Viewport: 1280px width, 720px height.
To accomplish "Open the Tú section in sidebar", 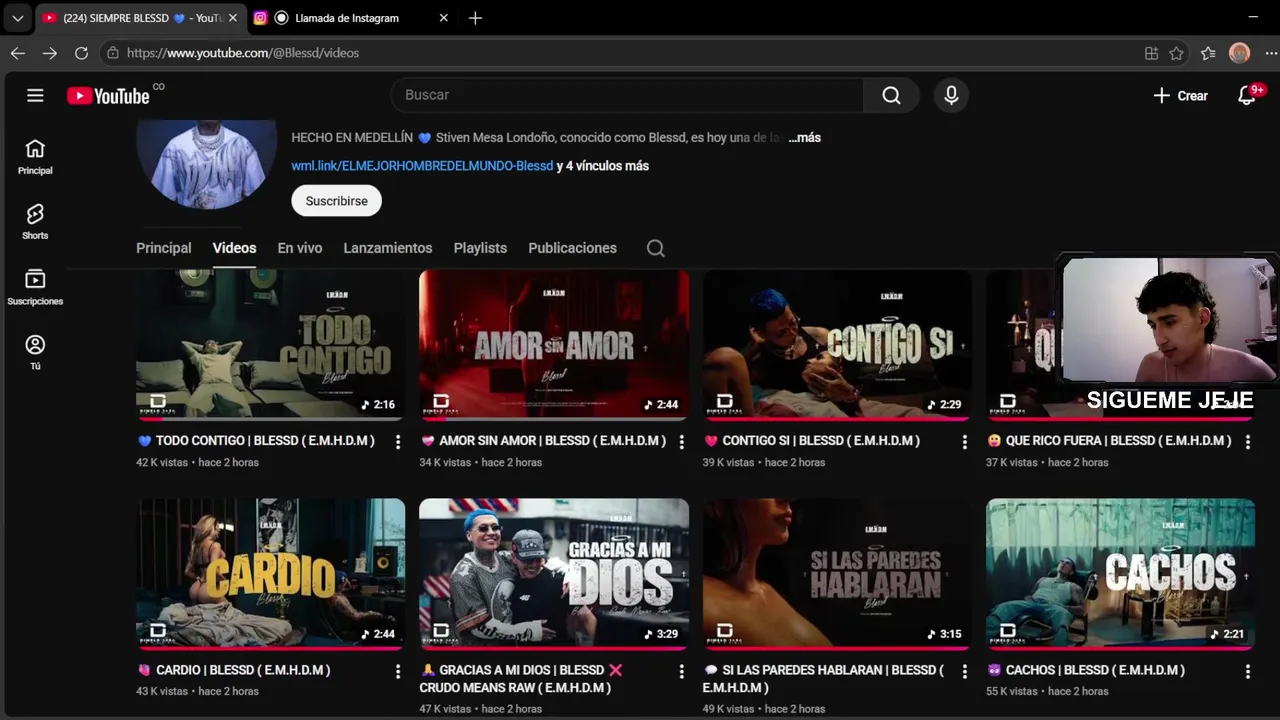I will click(x=35, y=352).
